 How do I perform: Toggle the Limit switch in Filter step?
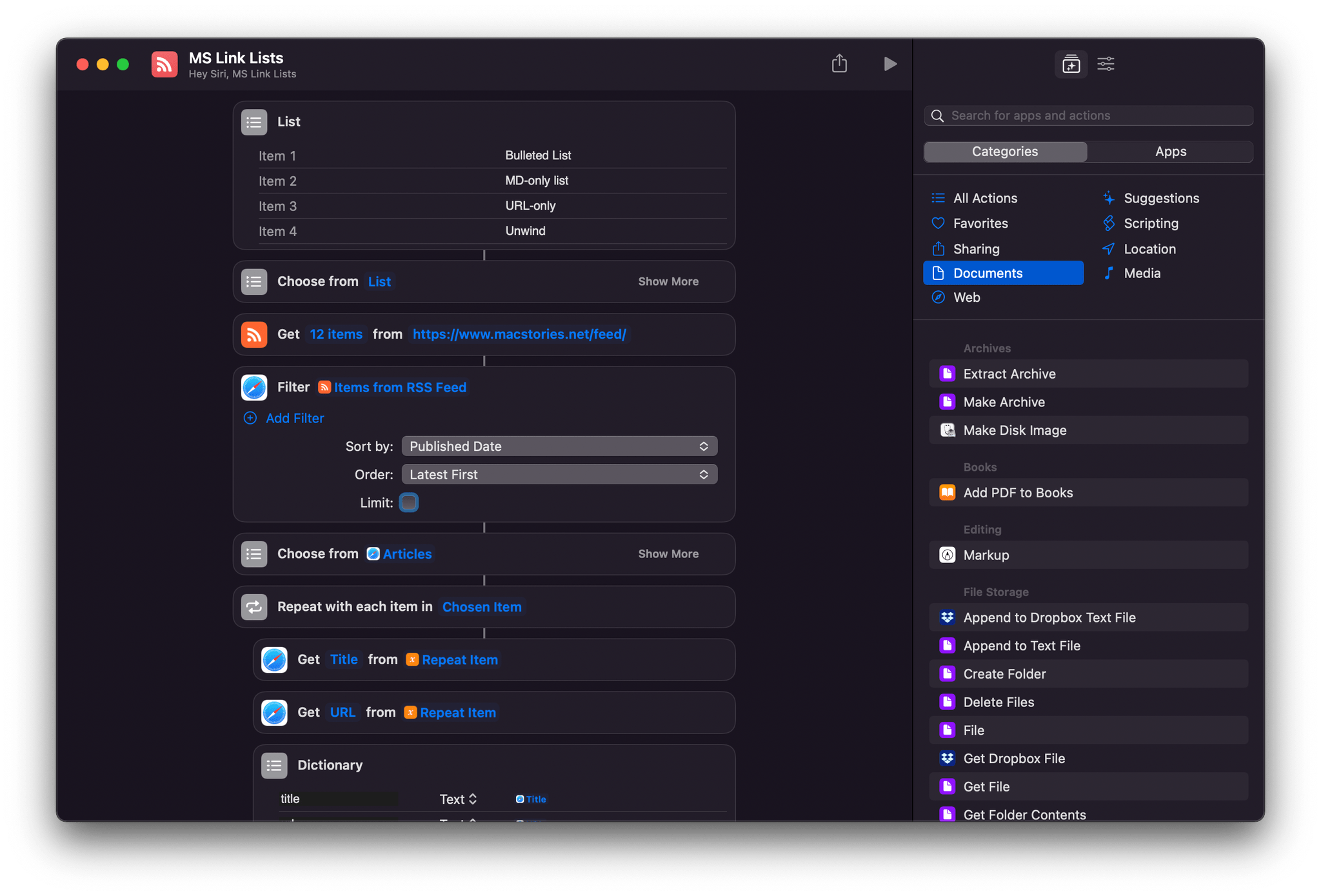point(408,502)
